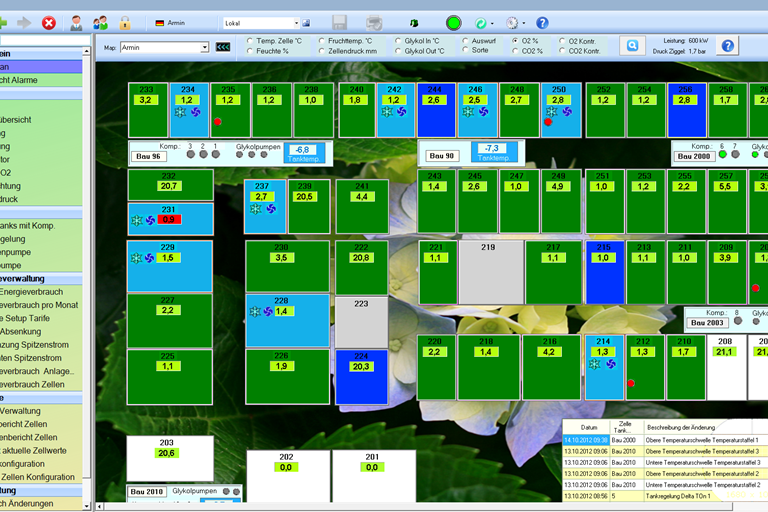This screenshot has height=512, width=768.
Task: Click the snowflake icon in cell 228
Action: pos(255,311)
